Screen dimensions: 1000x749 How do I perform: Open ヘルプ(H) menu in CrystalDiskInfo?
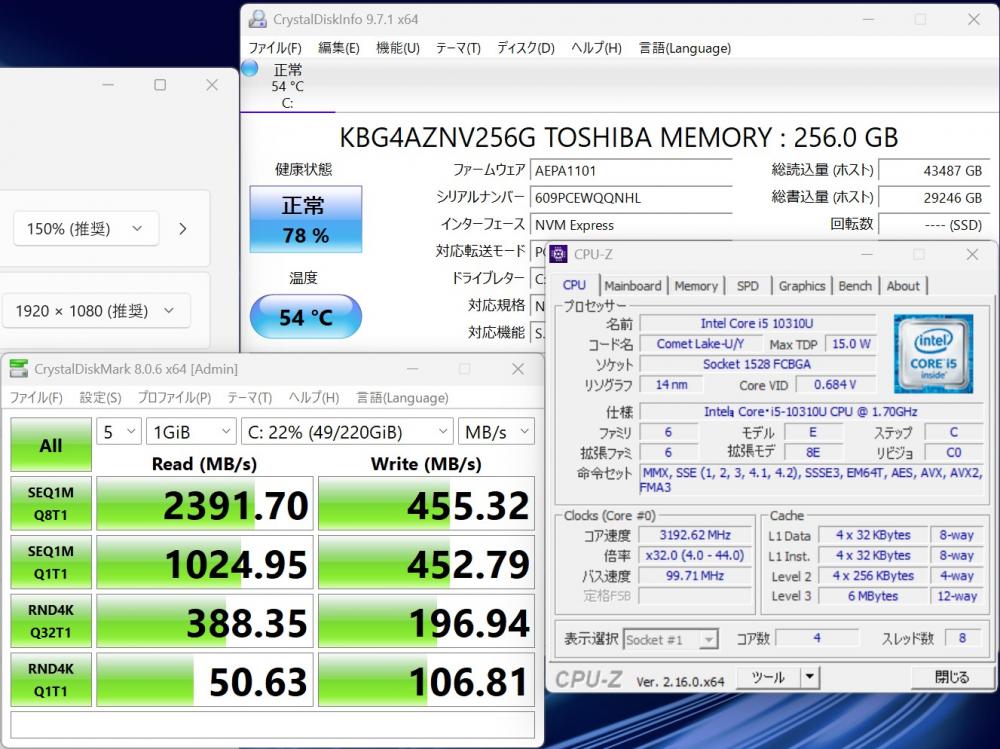[x=596, y=48]
